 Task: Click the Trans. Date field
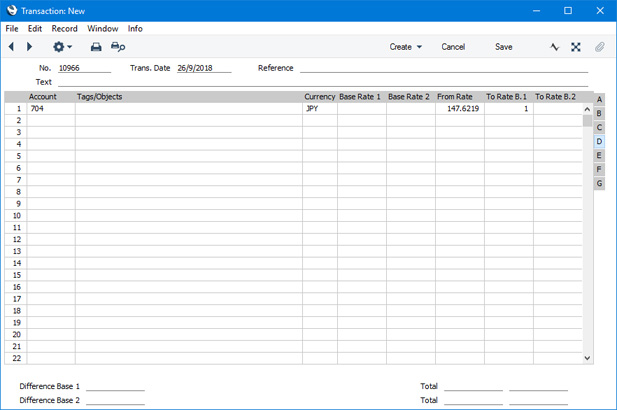pyautogui.click(x=204, y=68)
